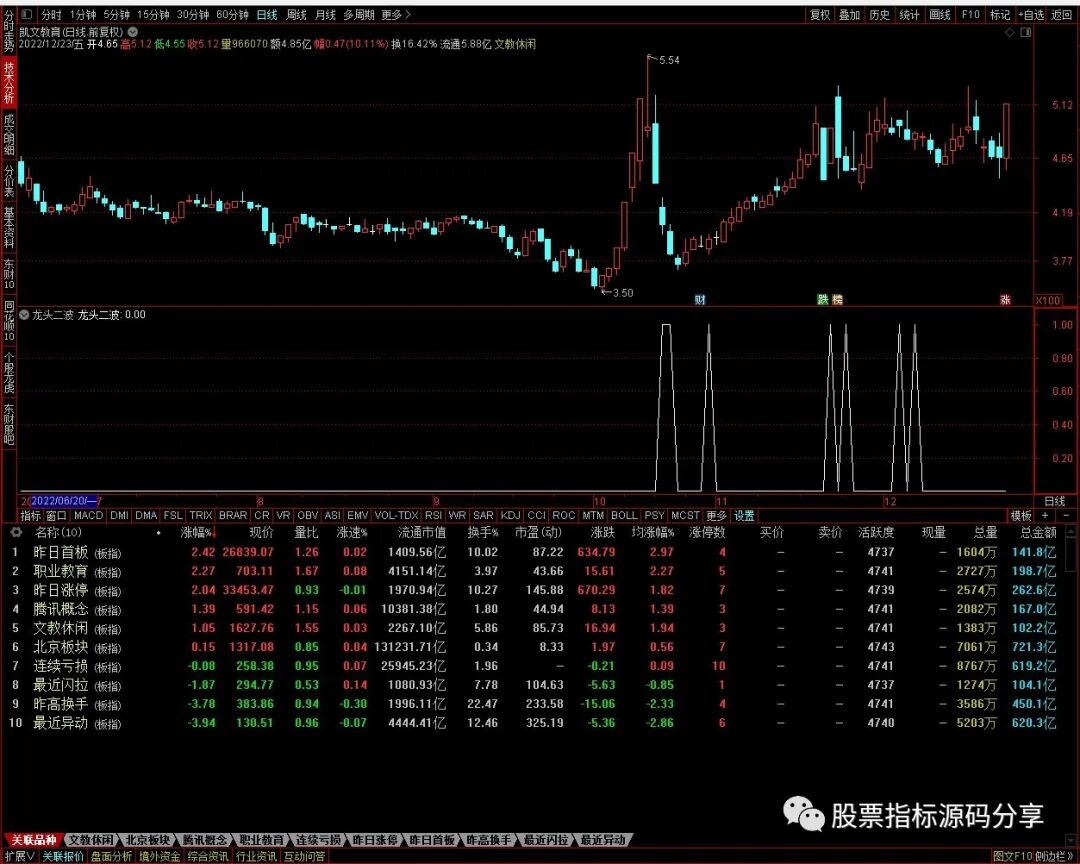This screenshot has height=864, width=1080.
Task: Switch to the 15分钟 period
Action: (x=153, y=14)
